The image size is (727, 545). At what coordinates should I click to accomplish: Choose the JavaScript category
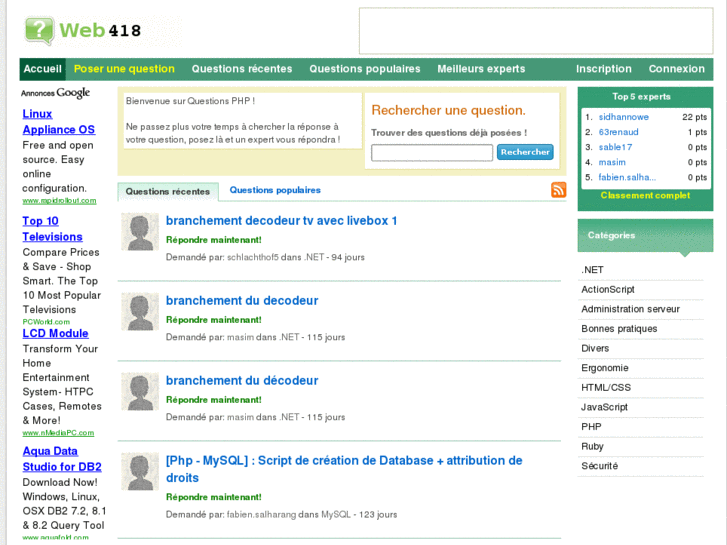click(x=604, y=407)
